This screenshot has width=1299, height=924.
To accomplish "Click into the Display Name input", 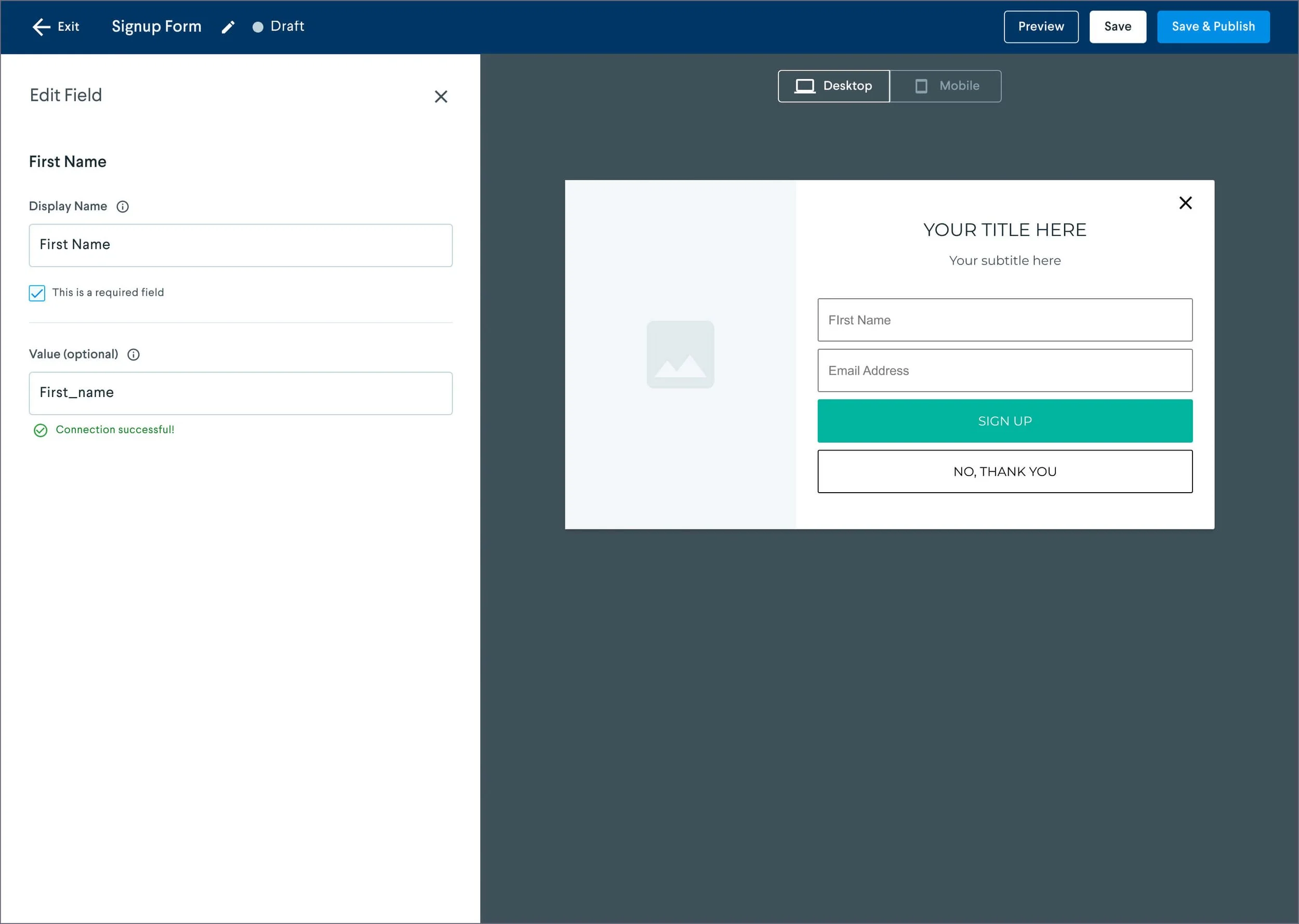I will click(x=241, y=245).
